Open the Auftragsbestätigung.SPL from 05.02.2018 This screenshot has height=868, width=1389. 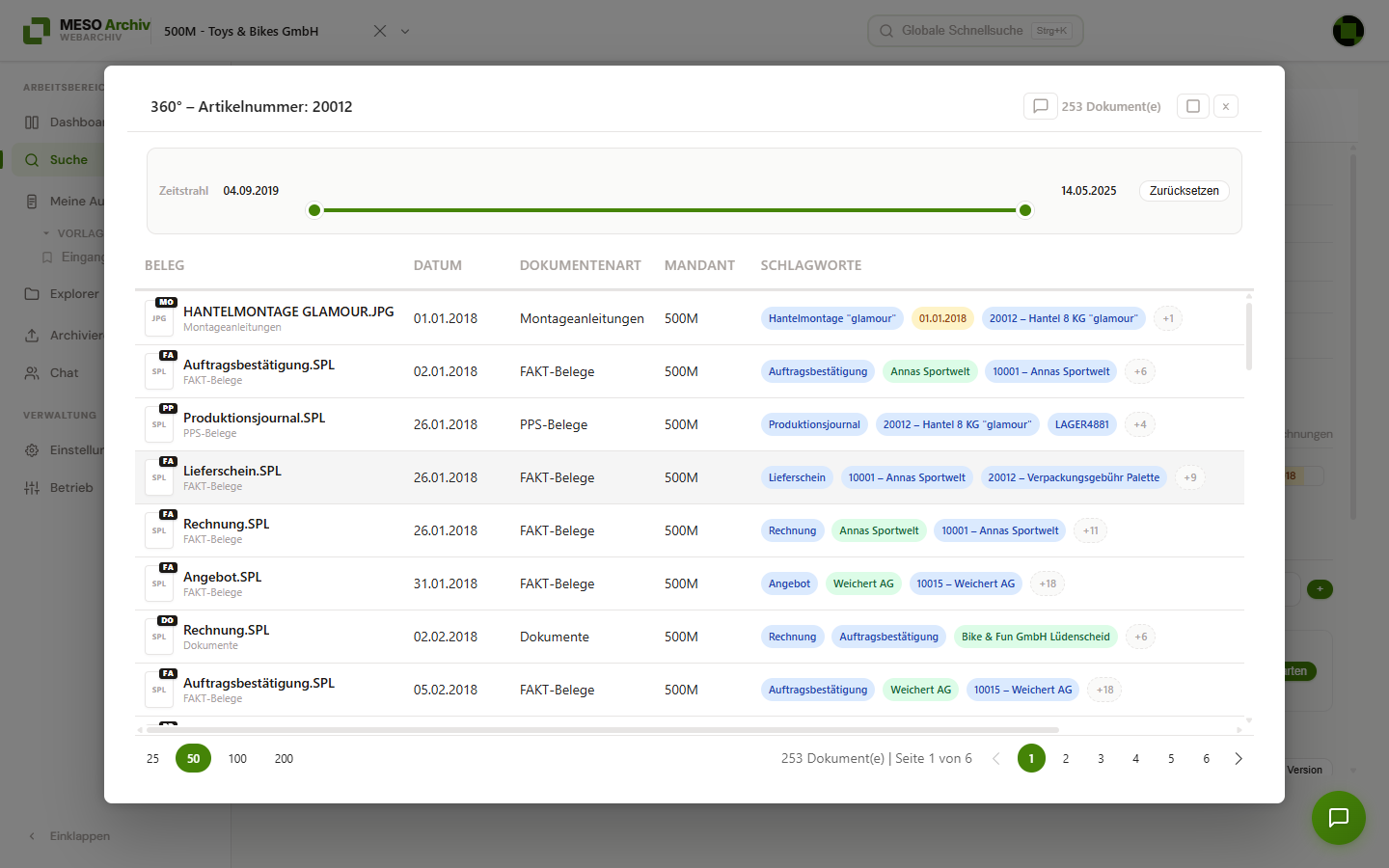click(259, 683)
